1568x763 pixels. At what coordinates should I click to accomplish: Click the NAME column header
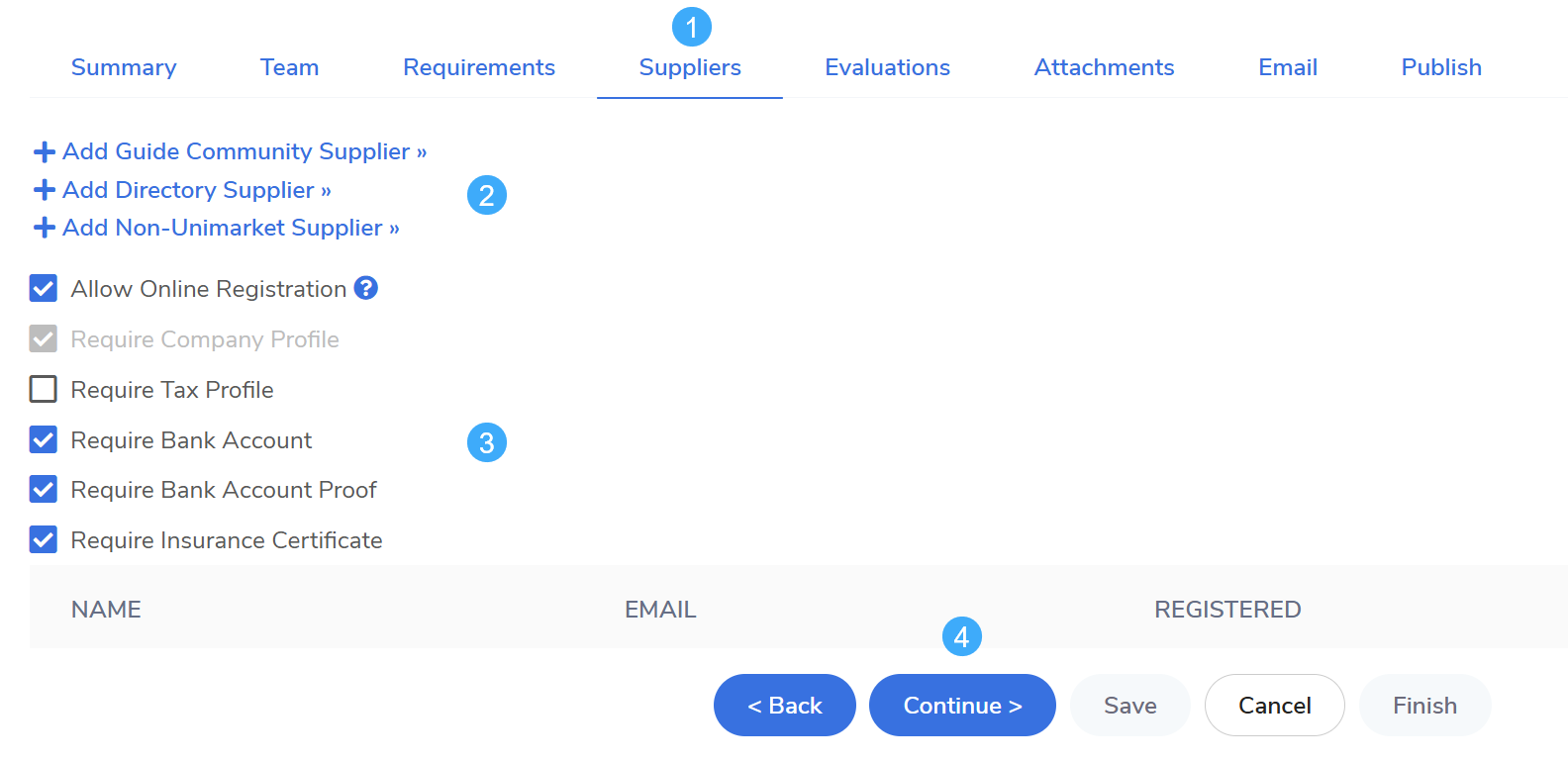(106, 610)
